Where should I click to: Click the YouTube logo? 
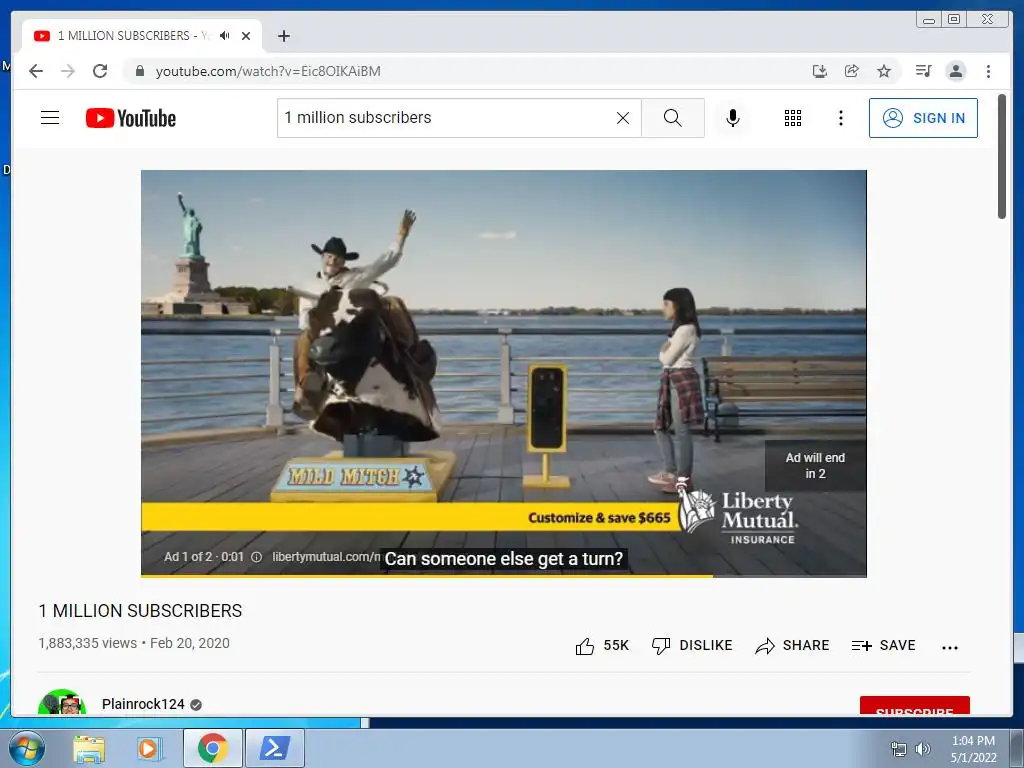[131, 118]
